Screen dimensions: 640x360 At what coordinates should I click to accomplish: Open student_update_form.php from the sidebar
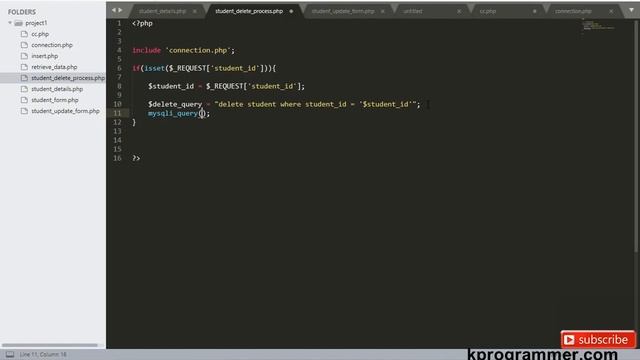tap(65, 111)
